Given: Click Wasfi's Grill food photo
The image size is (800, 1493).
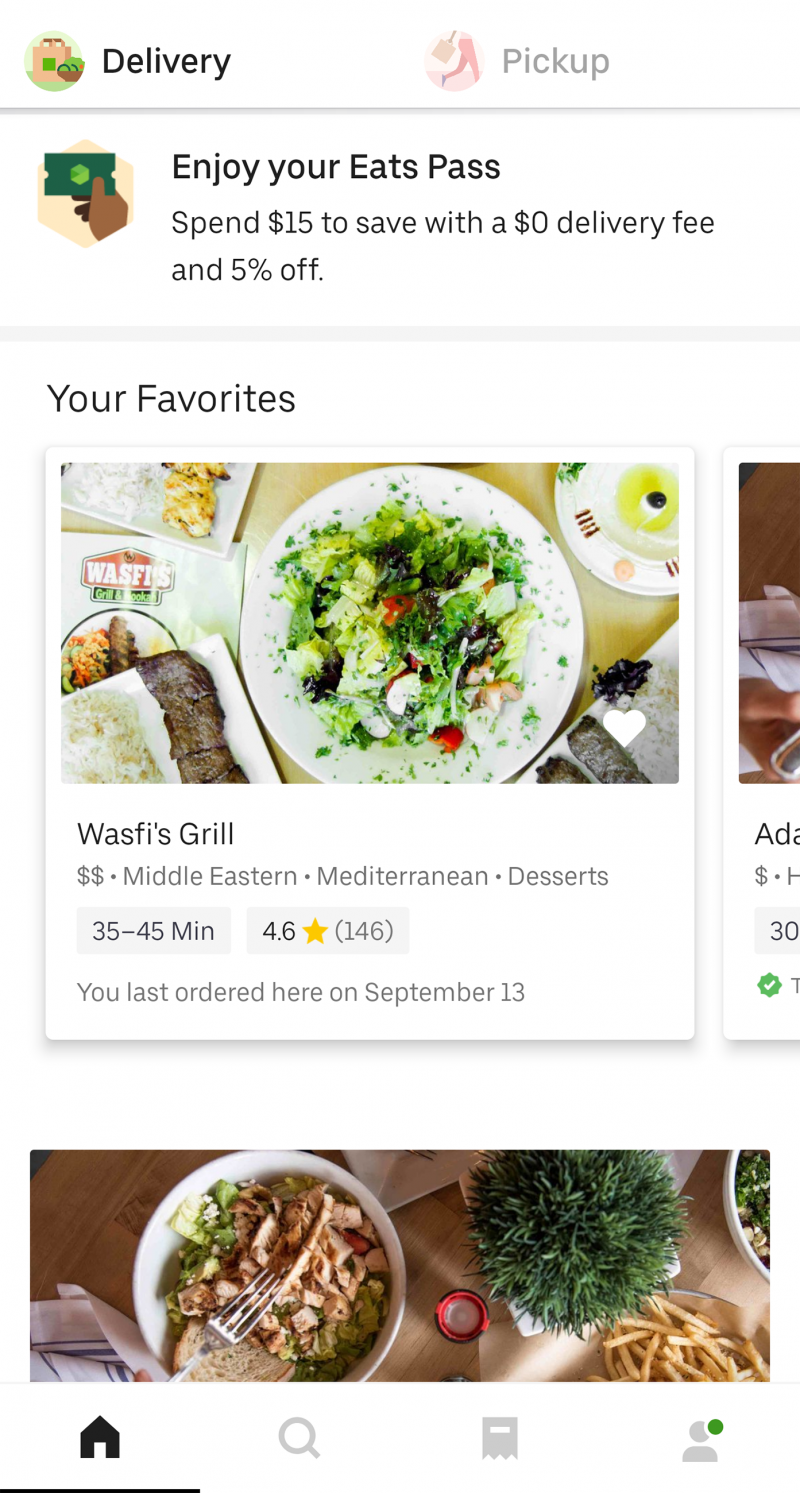Looking at the screenshot, I should tap(370, 620).
